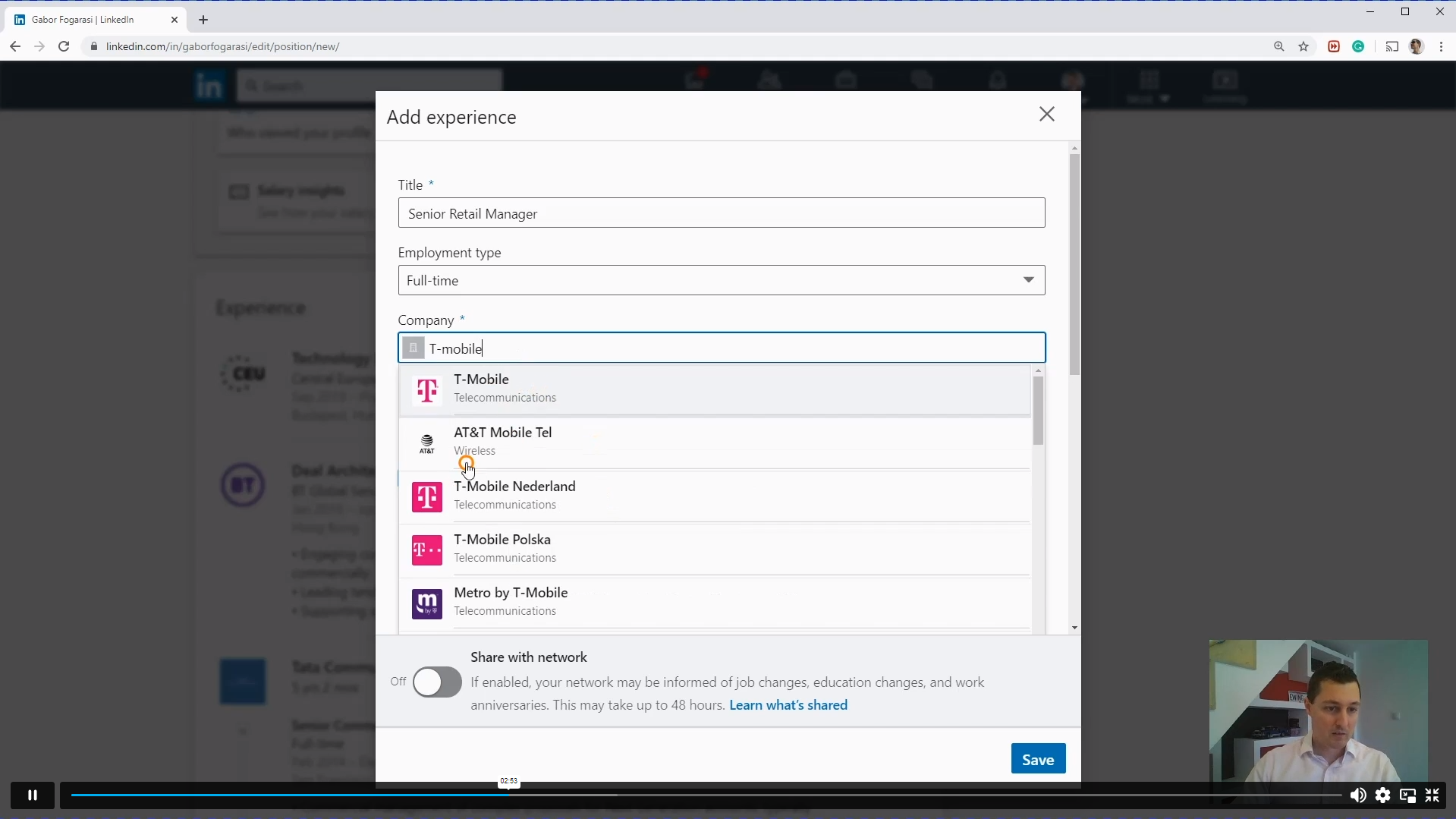Exit fullscreen video mode
The width and height of the screenshot is (1456, 819).
[1432, 795]
